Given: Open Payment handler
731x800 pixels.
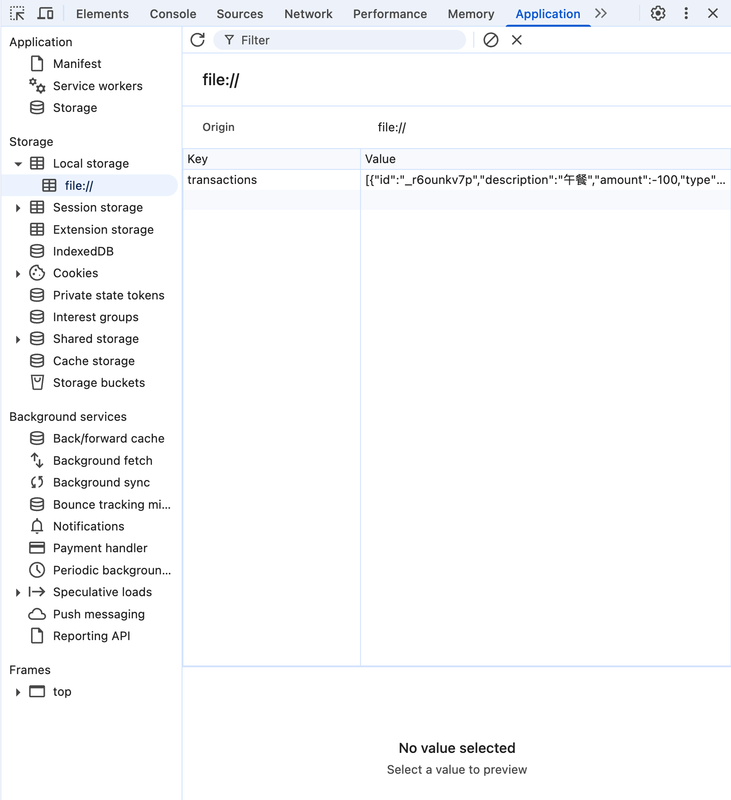Looking at the screenshot, I should 100,548.
